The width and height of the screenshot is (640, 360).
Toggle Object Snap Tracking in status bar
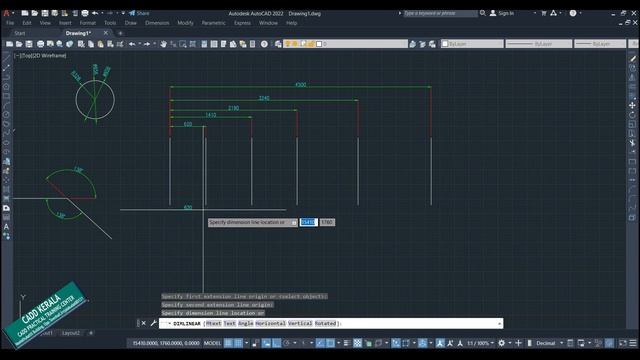click(x=320, y=343)
